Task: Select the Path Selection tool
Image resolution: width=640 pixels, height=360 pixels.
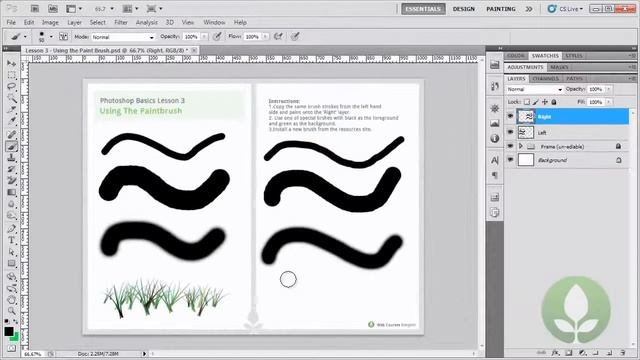Action: pos(11,252)
